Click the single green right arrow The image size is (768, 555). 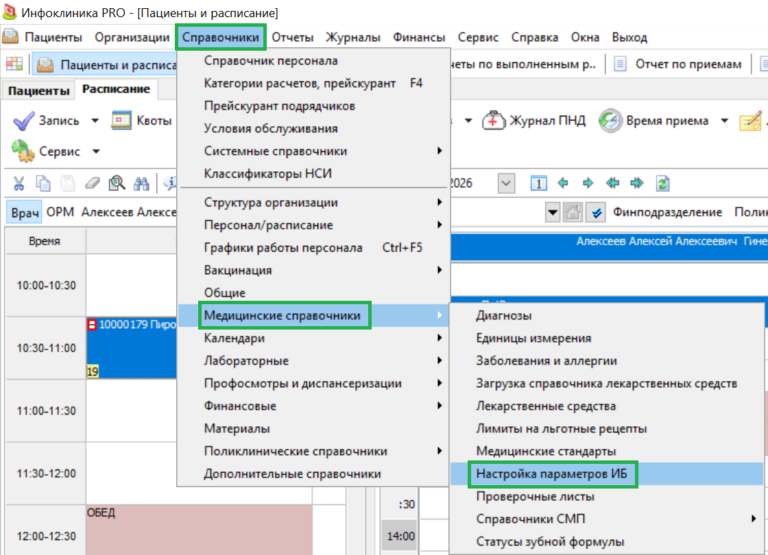tap(588, 183)
